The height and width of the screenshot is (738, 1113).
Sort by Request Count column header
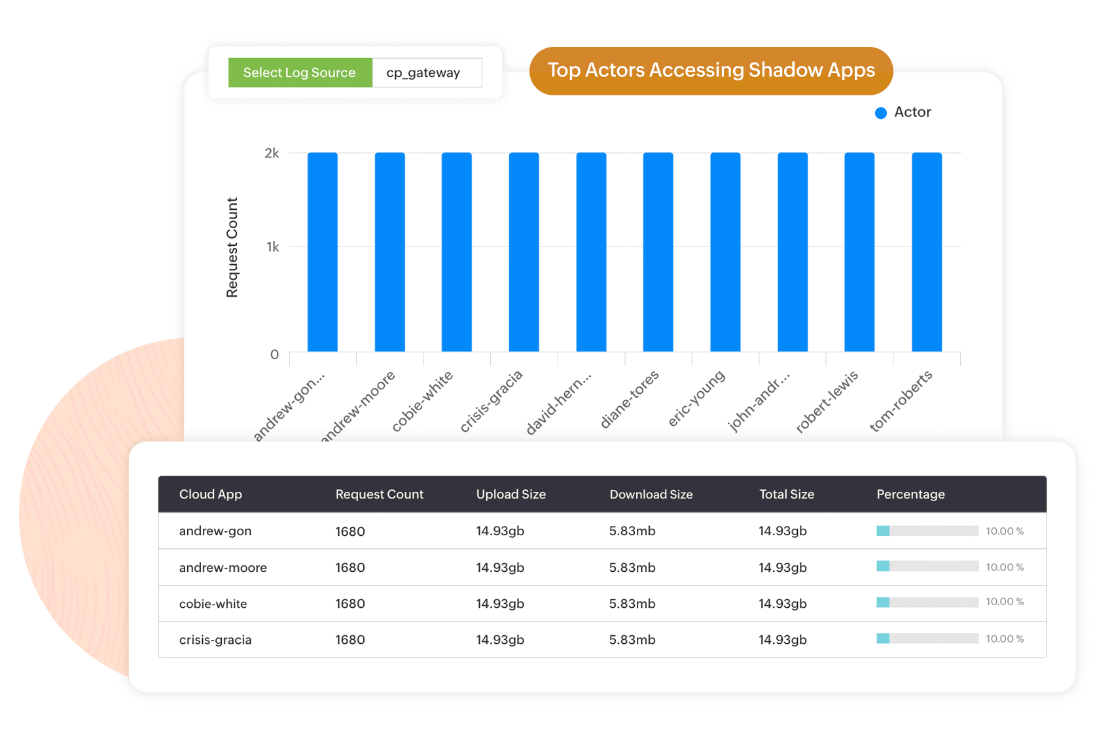(x=379, y=494)
